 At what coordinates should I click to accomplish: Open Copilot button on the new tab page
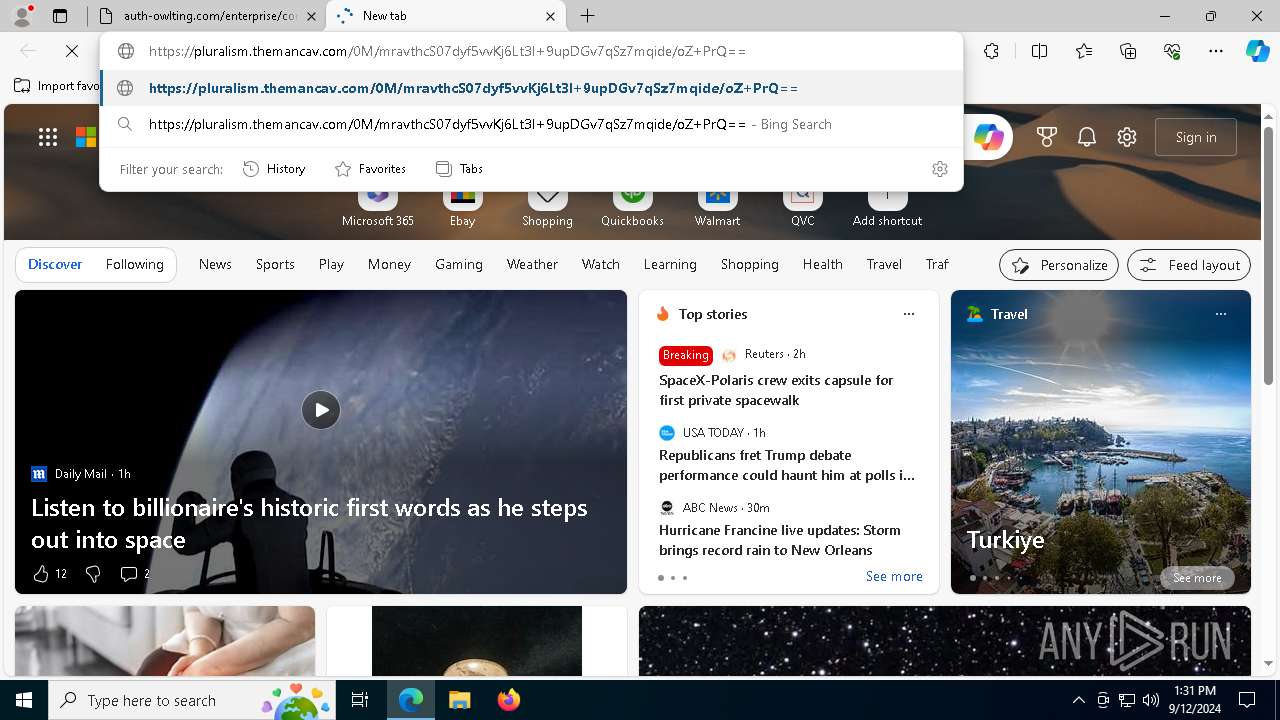point(988,137)
